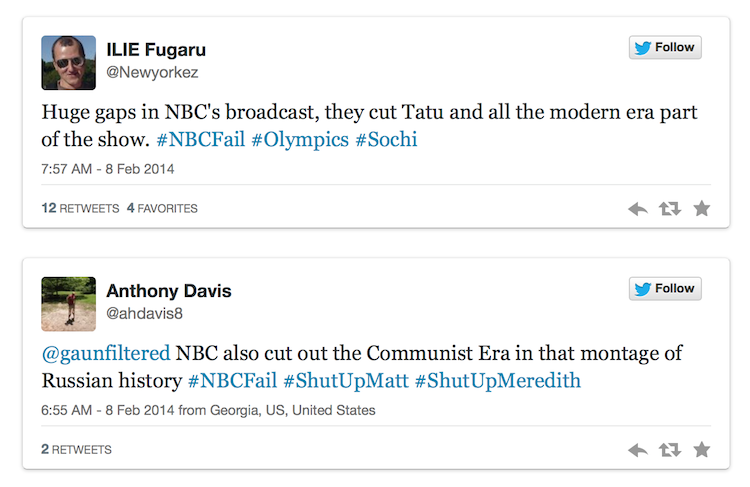Retweet ILIE Fugaru's NBC broadcast tweet

click(670, 209)
